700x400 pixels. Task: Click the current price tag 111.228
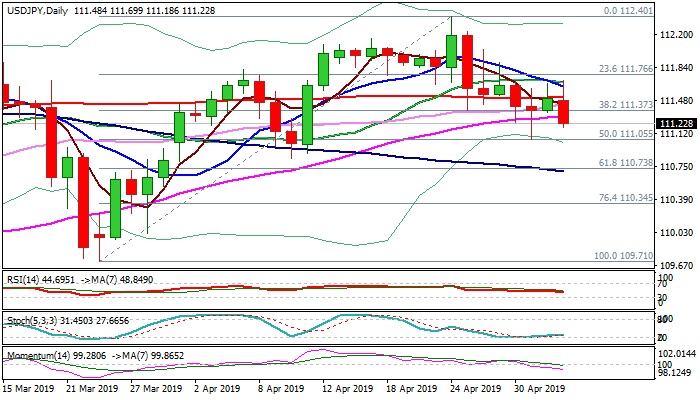pos(676,123)
